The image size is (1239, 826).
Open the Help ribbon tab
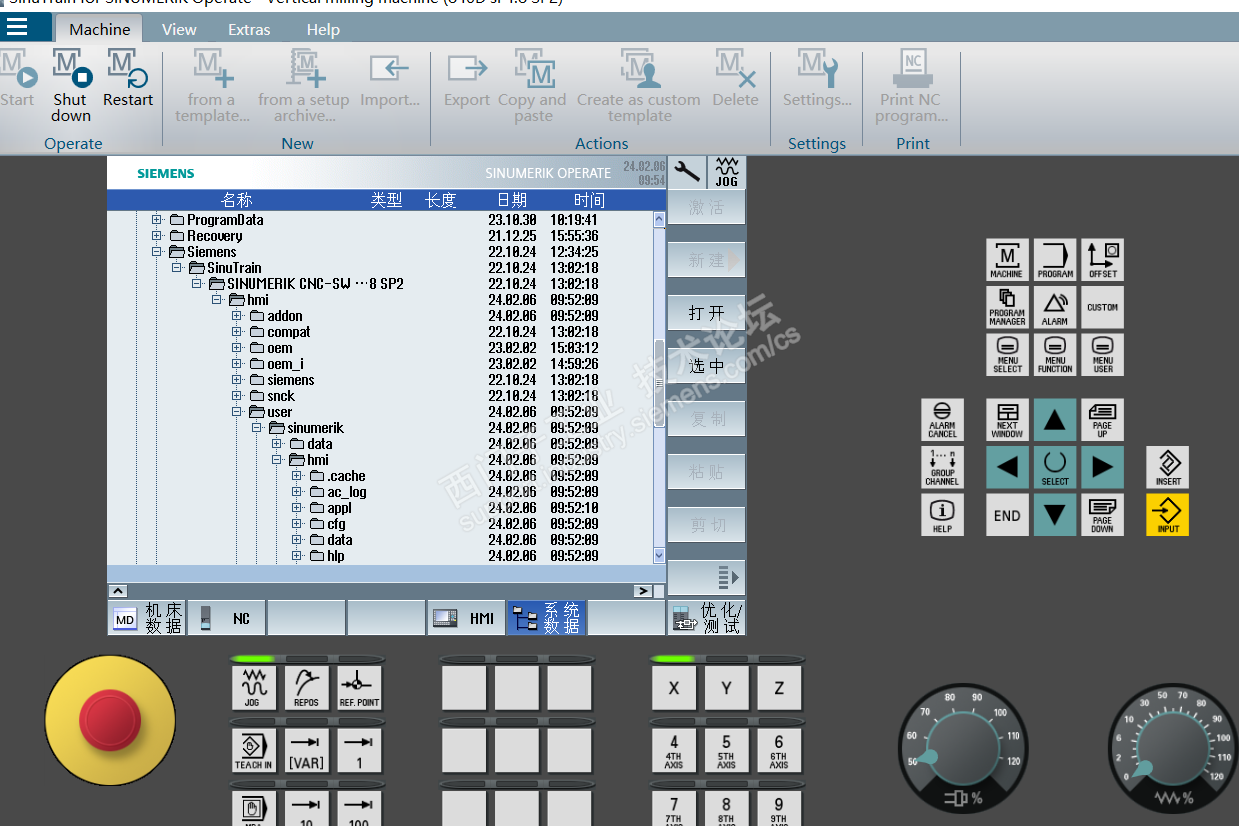[323, 29]
